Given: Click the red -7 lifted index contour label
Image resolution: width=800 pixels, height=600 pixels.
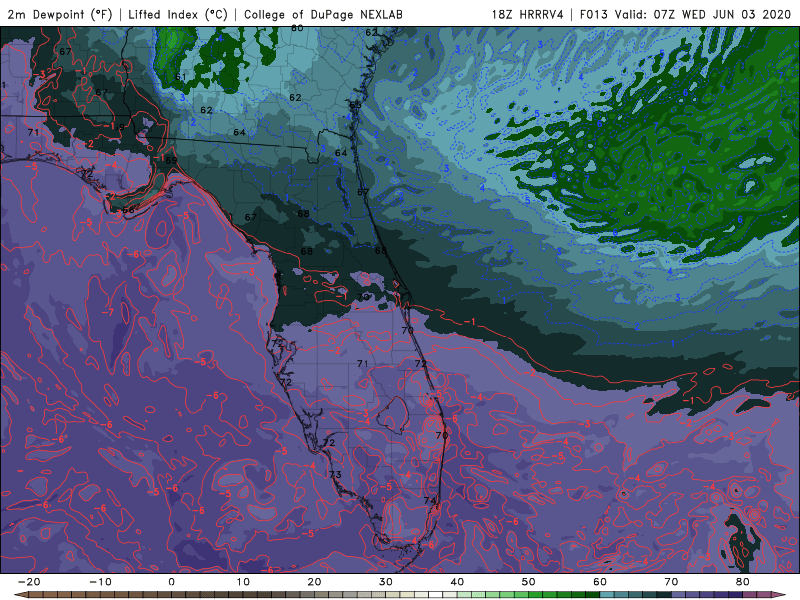Looking at the screenshot, I should coord(108,312).
